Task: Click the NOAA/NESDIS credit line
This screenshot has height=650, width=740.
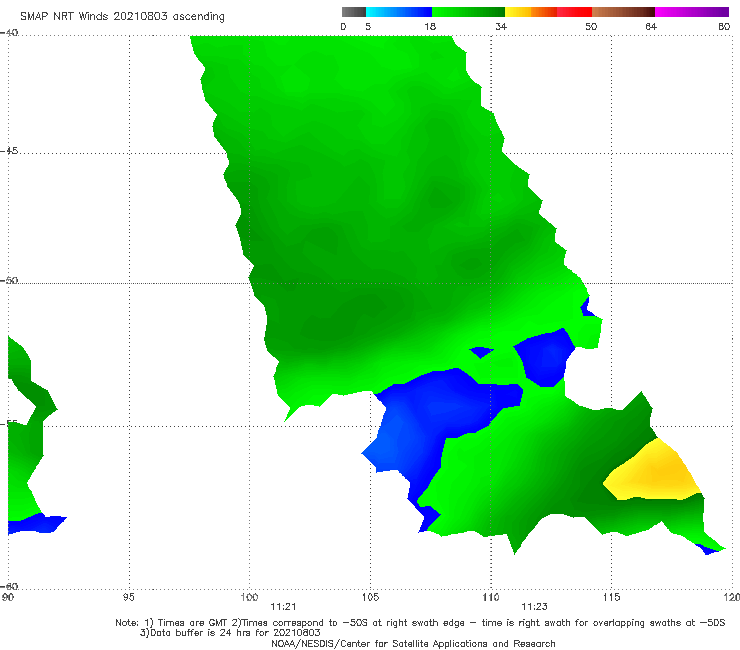Action: point(413,644)
